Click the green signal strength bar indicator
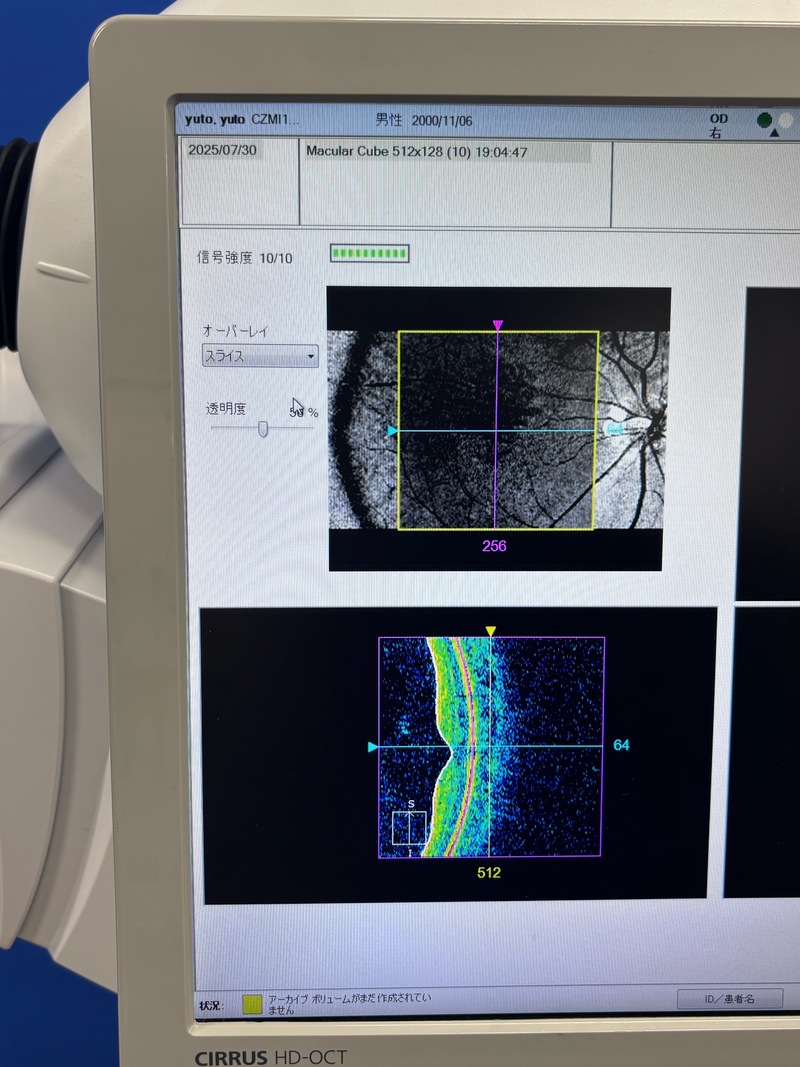 [369, 255]
